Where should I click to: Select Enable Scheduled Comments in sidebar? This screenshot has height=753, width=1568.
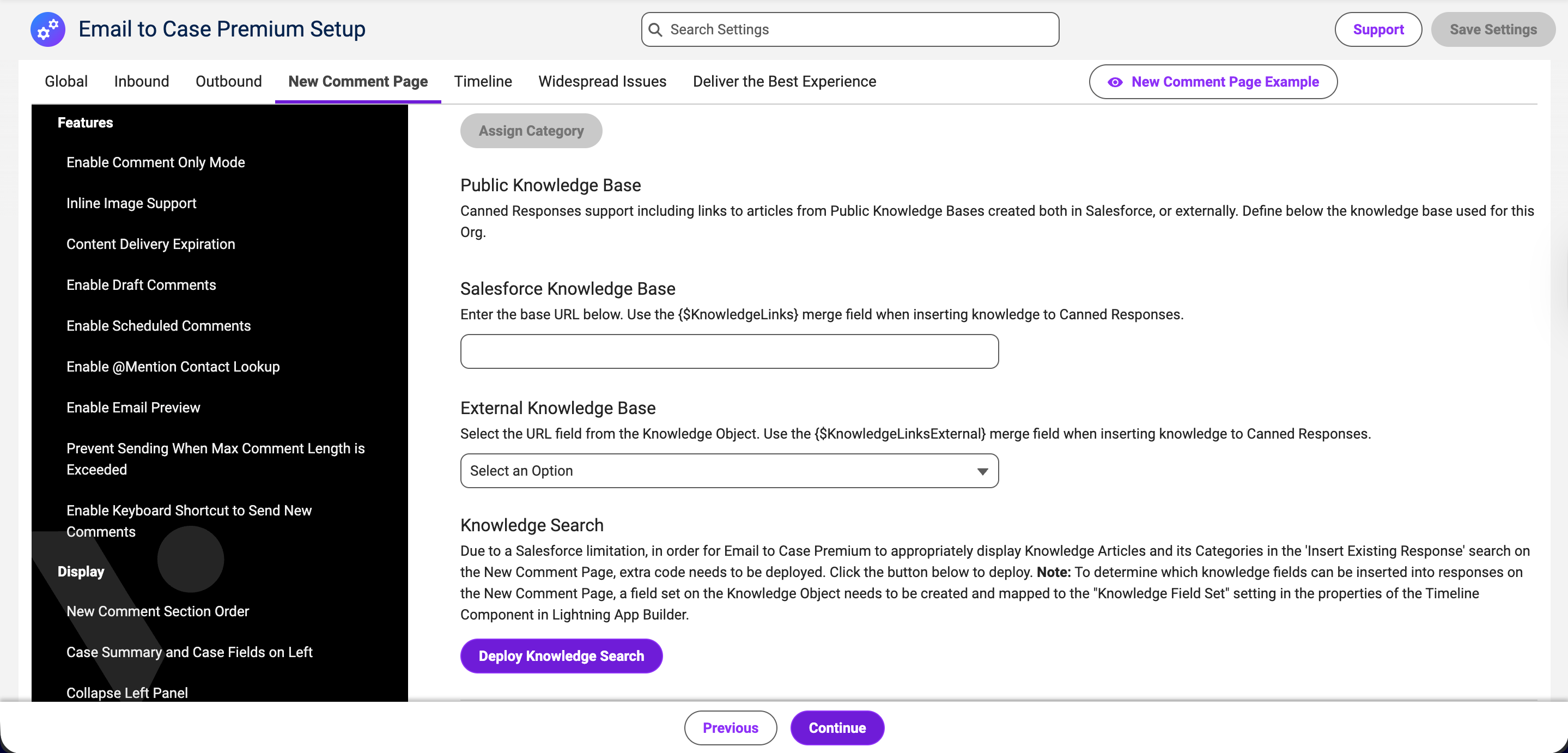158,326
